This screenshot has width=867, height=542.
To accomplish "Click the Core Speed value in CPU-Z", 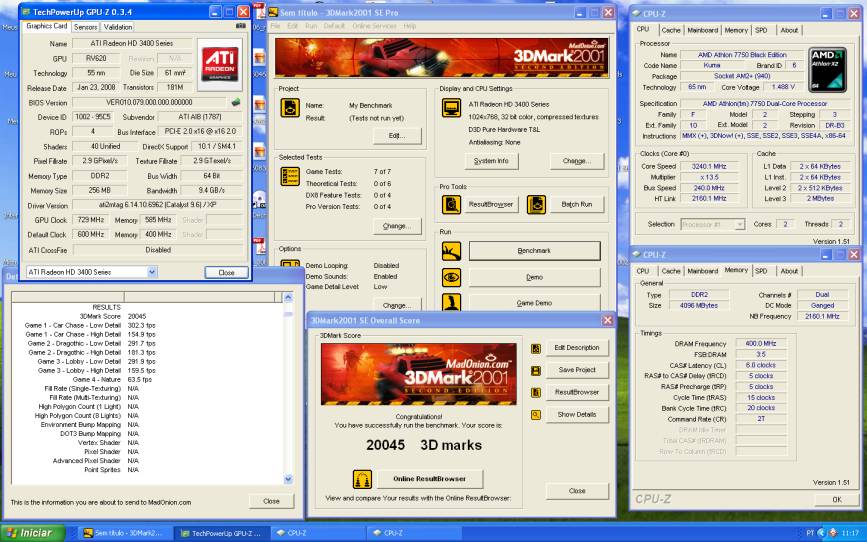I will pyautogui.click(x=709, y=166).
